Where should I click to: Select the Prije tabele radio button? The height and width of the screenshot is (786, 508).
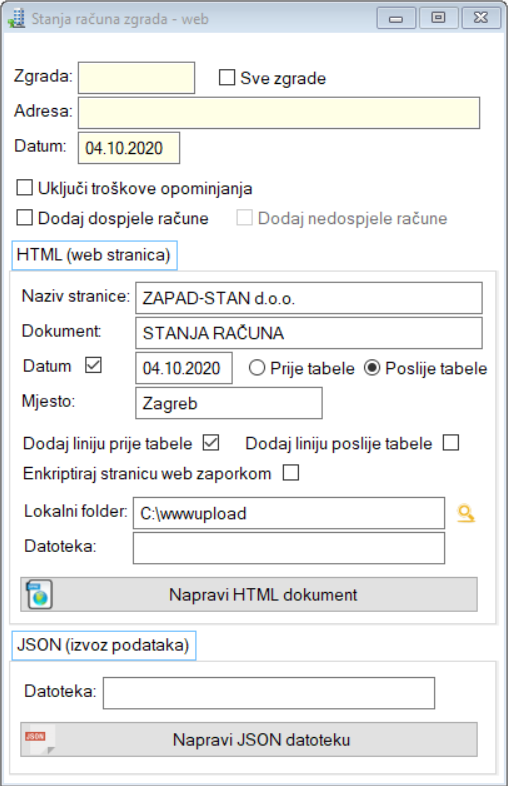(x=257, y=368)
